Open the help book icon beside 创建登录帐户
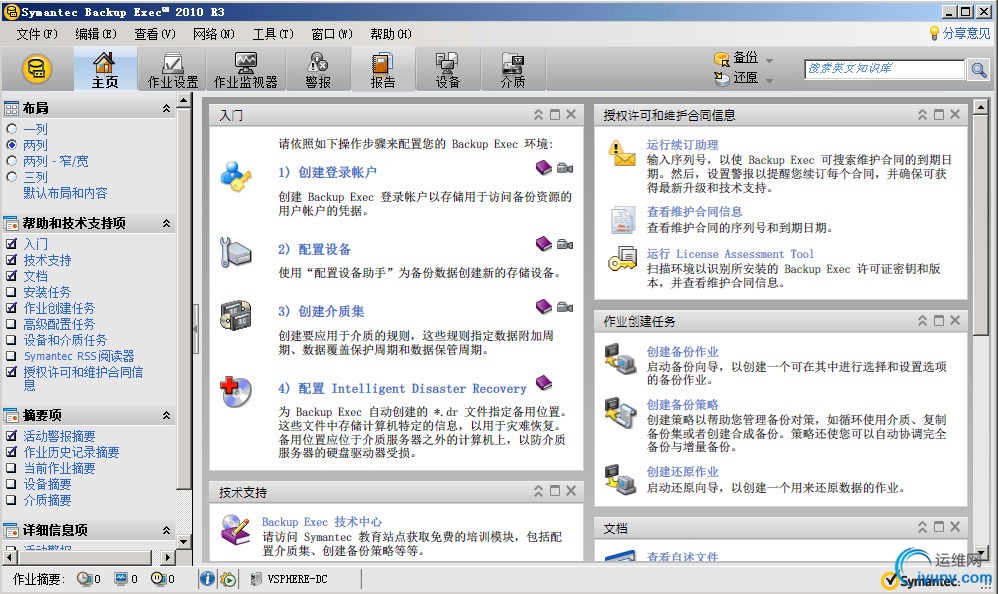Image resolution: width=998 pixels, height=594 pixels. (544, 167)
